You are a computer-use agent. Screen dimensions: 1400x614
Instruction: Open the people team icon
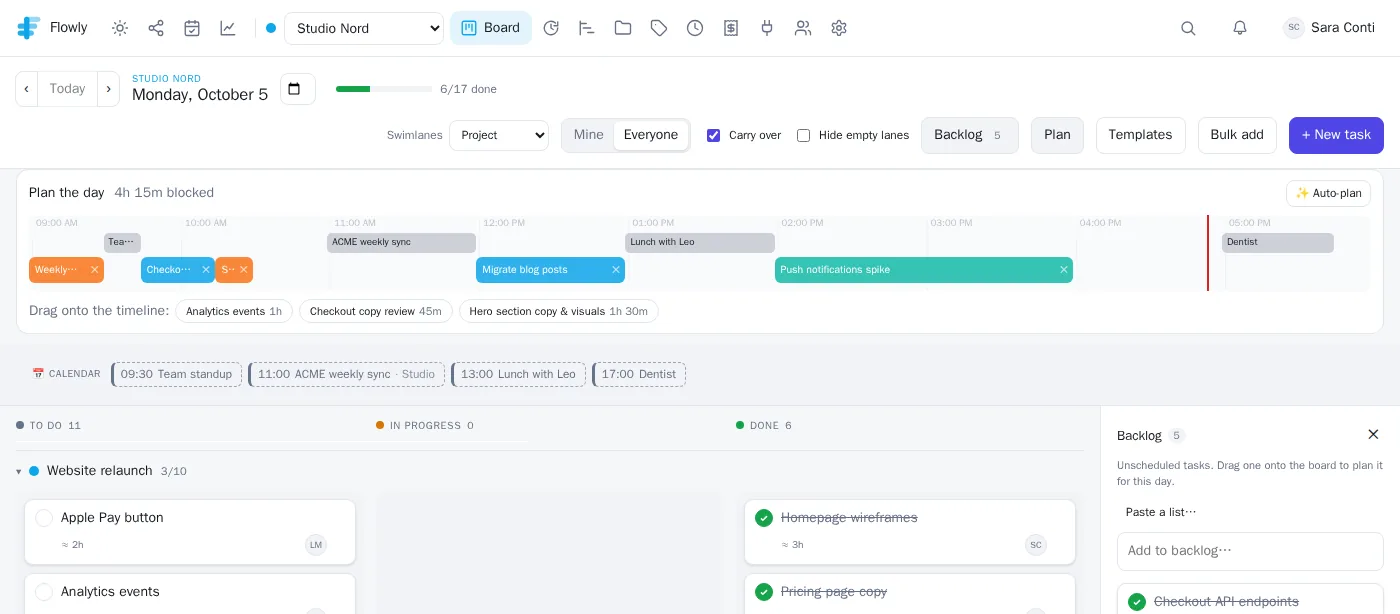click(803, 28)
